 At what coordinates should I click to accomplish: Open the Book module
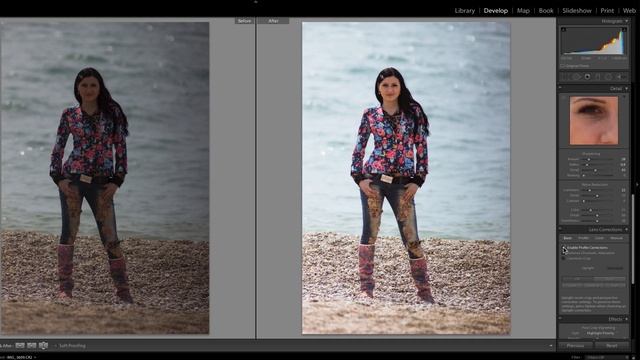(546, 11)
